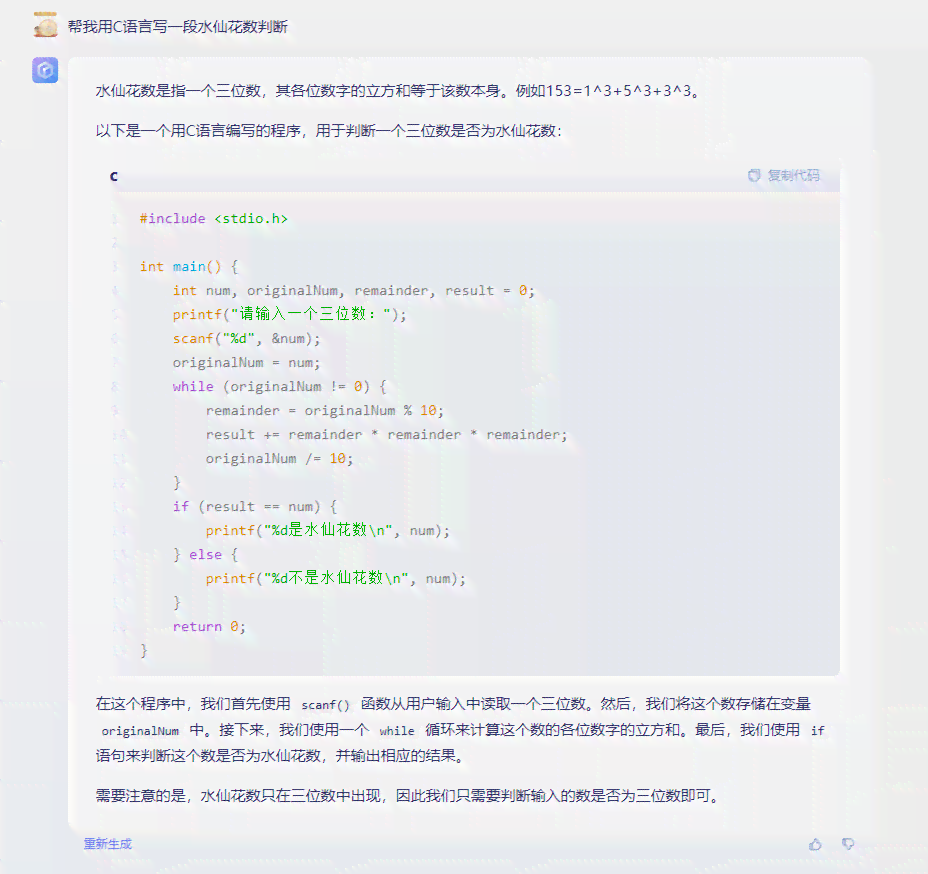Viewport: 928px width, 874px height.
Task: Click the 'int main() {' code line
Action: coord(189,267)
